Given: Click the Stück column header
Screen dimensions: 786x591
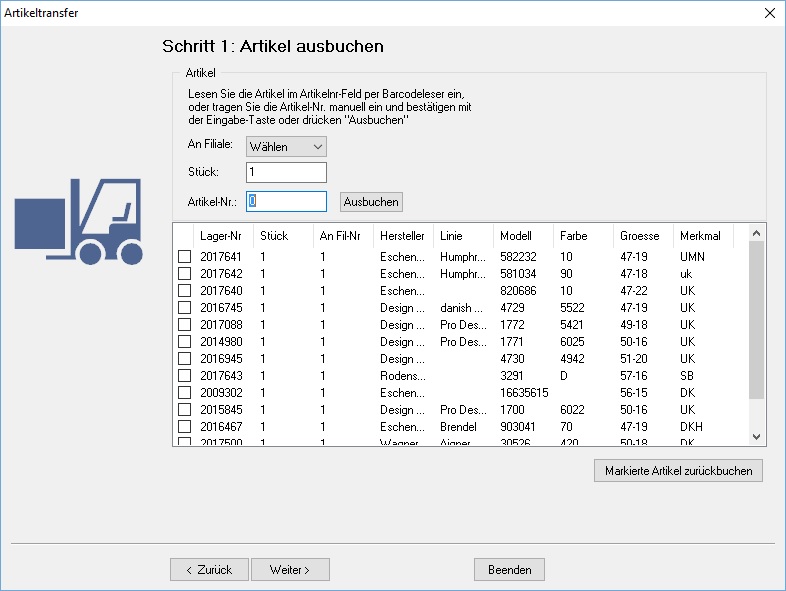Looking at the screenshot, I should [x=283, y=236].
